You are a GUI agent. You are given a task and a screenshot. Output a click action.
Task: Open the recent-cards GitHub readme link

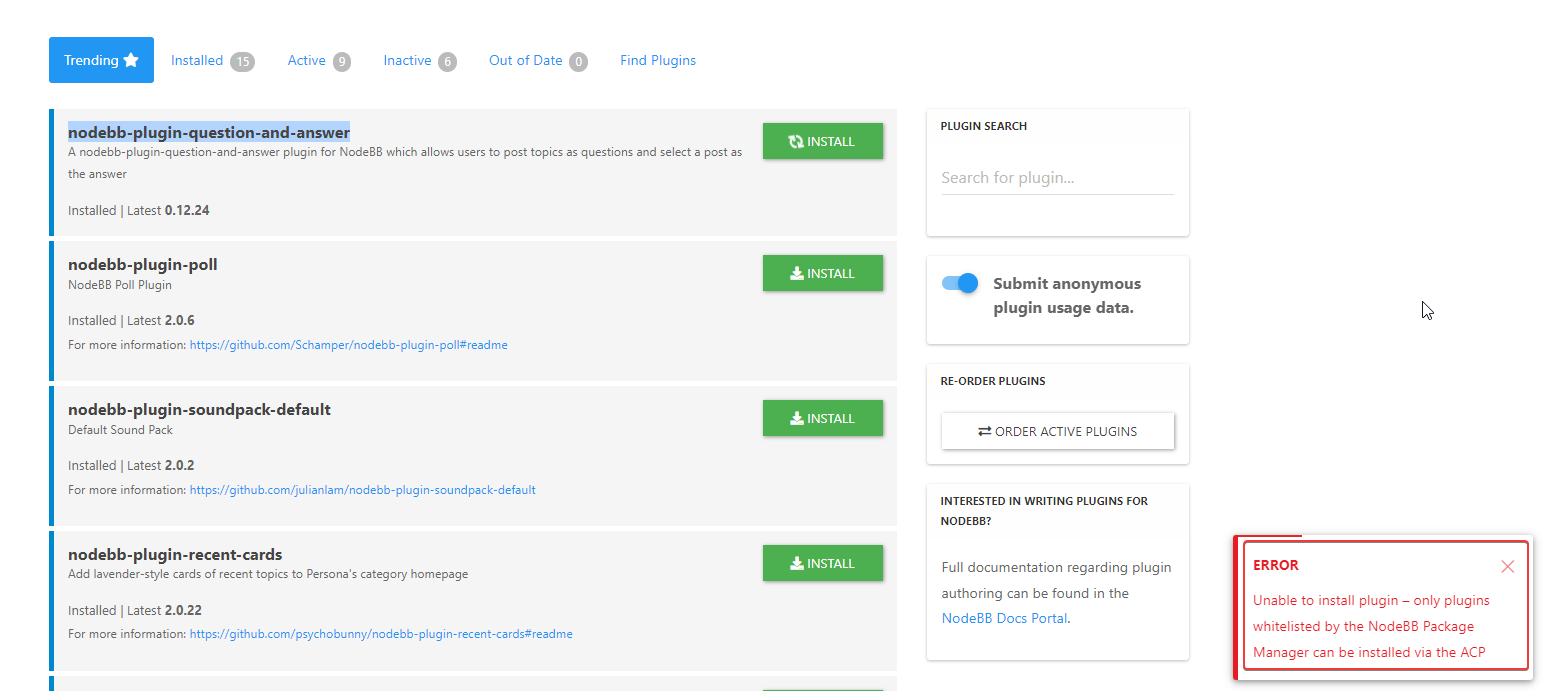click(380, 634)
